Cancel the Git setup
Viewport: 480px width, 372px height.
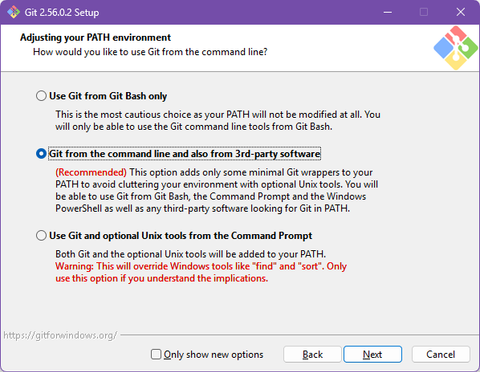tap(441, 354)
